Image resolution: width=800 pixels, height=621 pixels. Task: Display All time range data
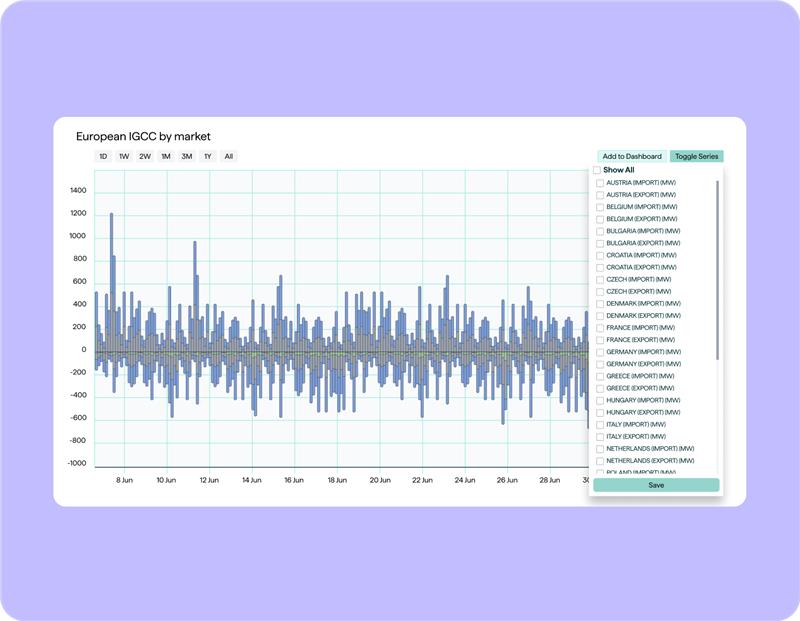[229, 157]
